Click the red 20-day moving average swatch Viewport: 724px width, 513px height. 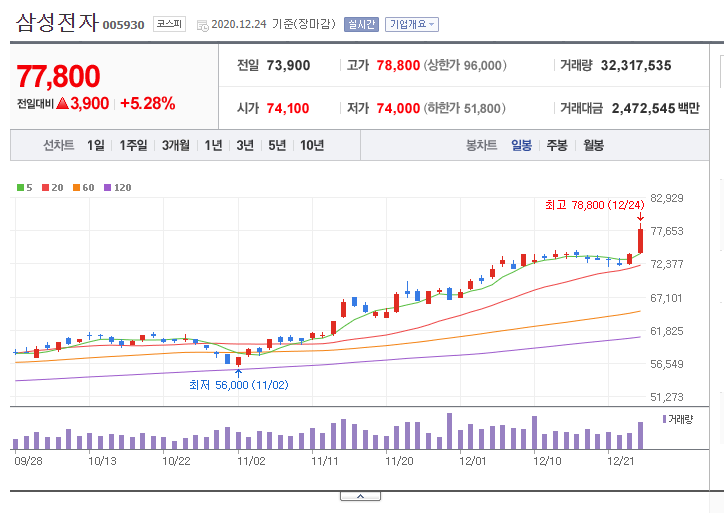click(x=45, y=187)
